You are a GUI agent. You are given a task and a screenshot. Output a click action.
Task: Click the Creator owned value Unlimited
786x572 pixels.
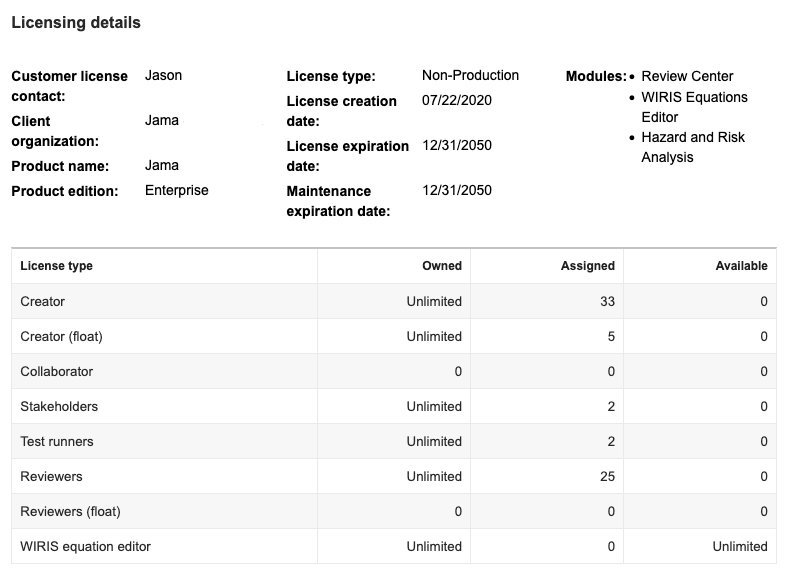pyautogui.click(x=434, y=301)
